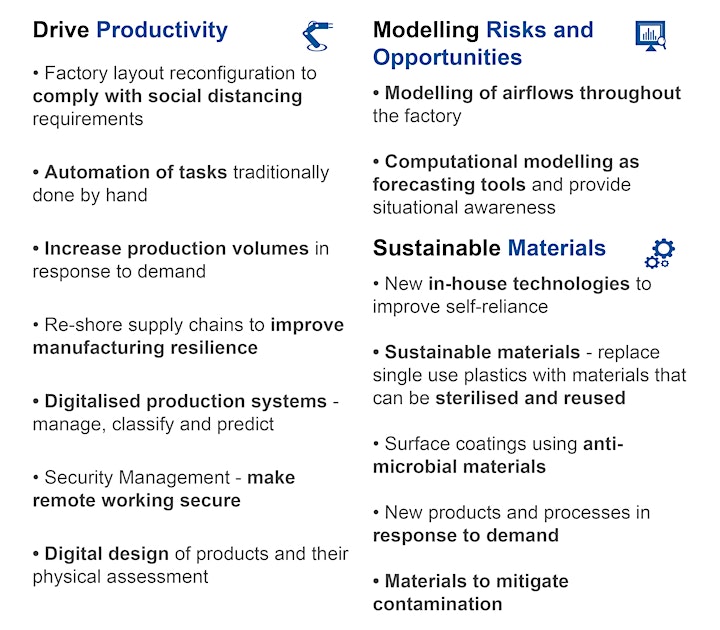Viewport: 720px width, 630px height.
Task: Click Computational modelling as forecasting tools text
Action: pyautogui.click(x=506, y=173)
